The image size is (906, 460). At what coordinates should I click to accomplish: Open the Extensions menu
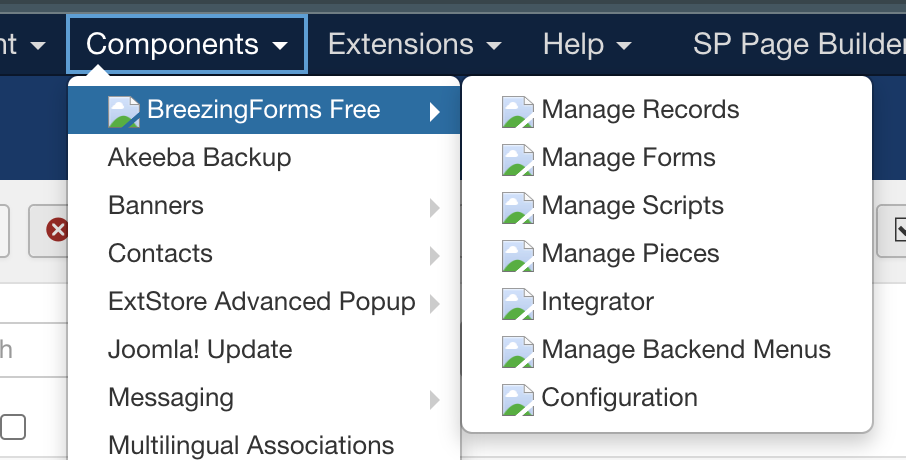[x=414, y=44]
